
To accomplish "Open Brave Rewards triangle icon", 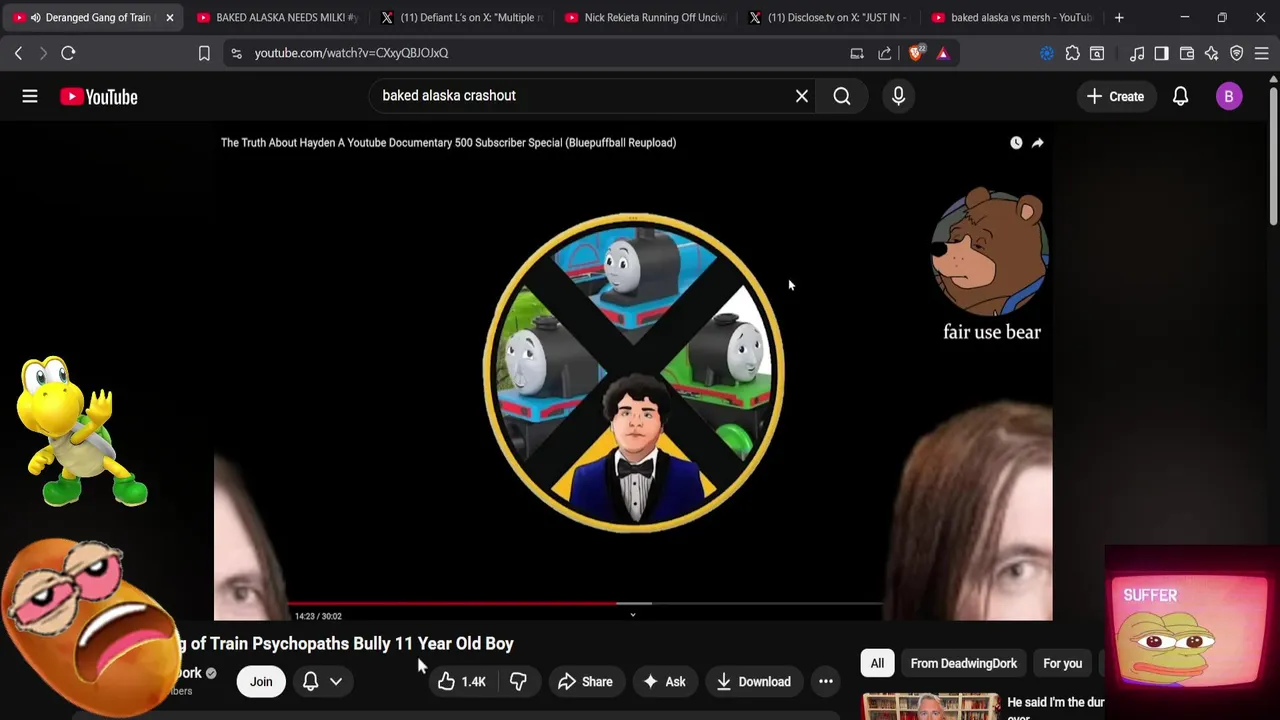I will click(942, 53).
